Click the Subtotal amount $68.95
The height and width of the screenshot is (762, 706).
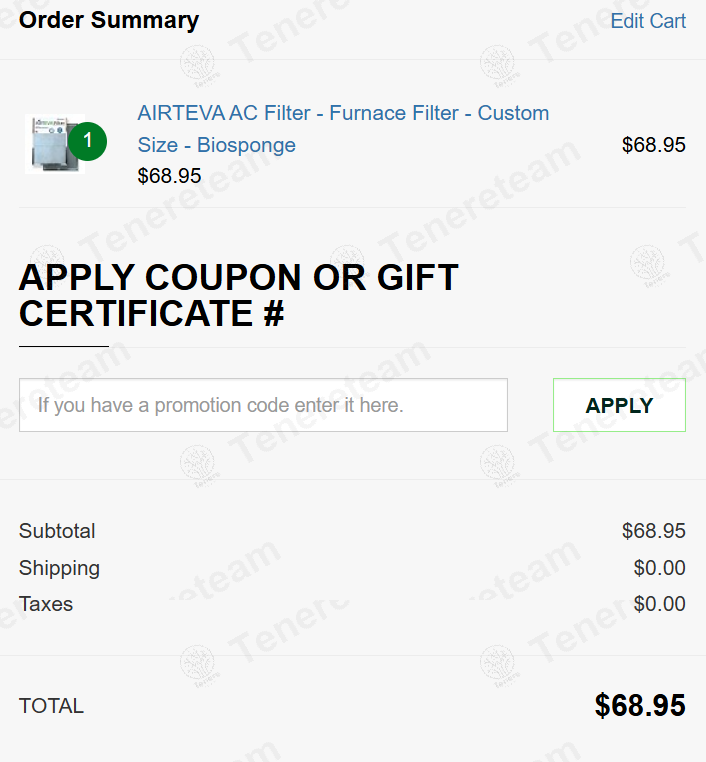click(653, 531)
